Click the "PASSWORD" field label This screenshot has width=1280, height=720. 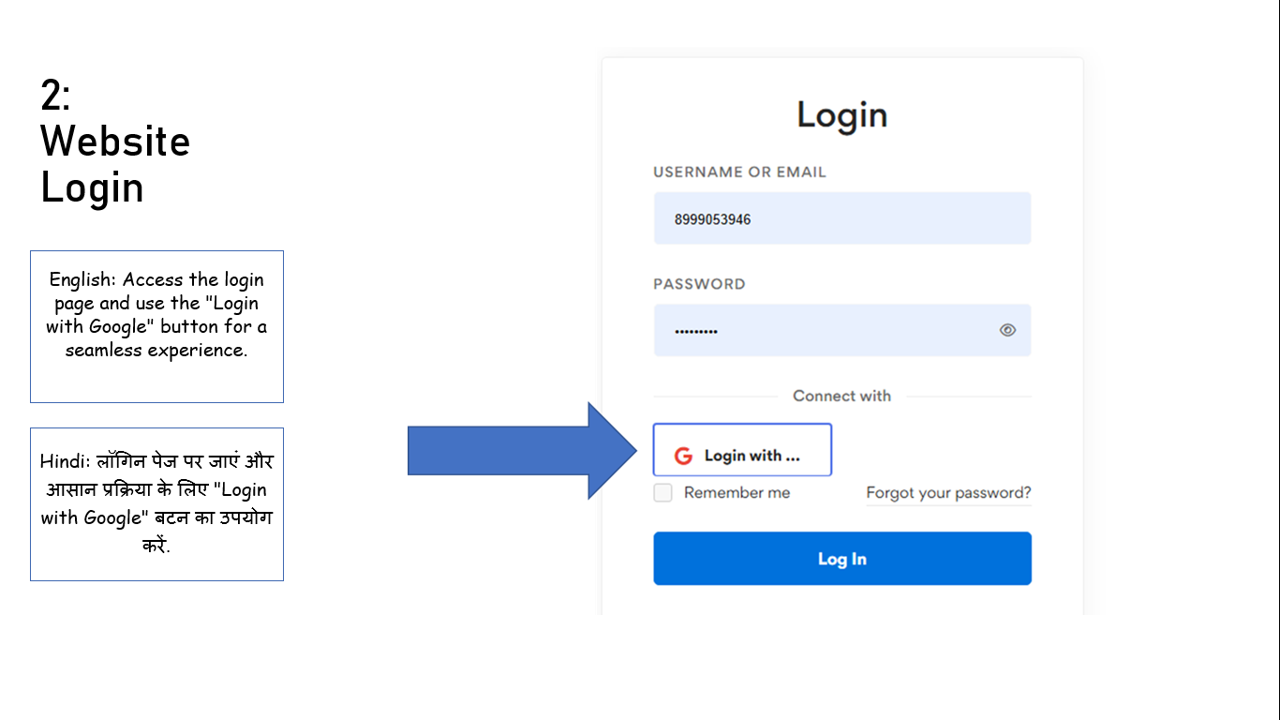[699, 284]
